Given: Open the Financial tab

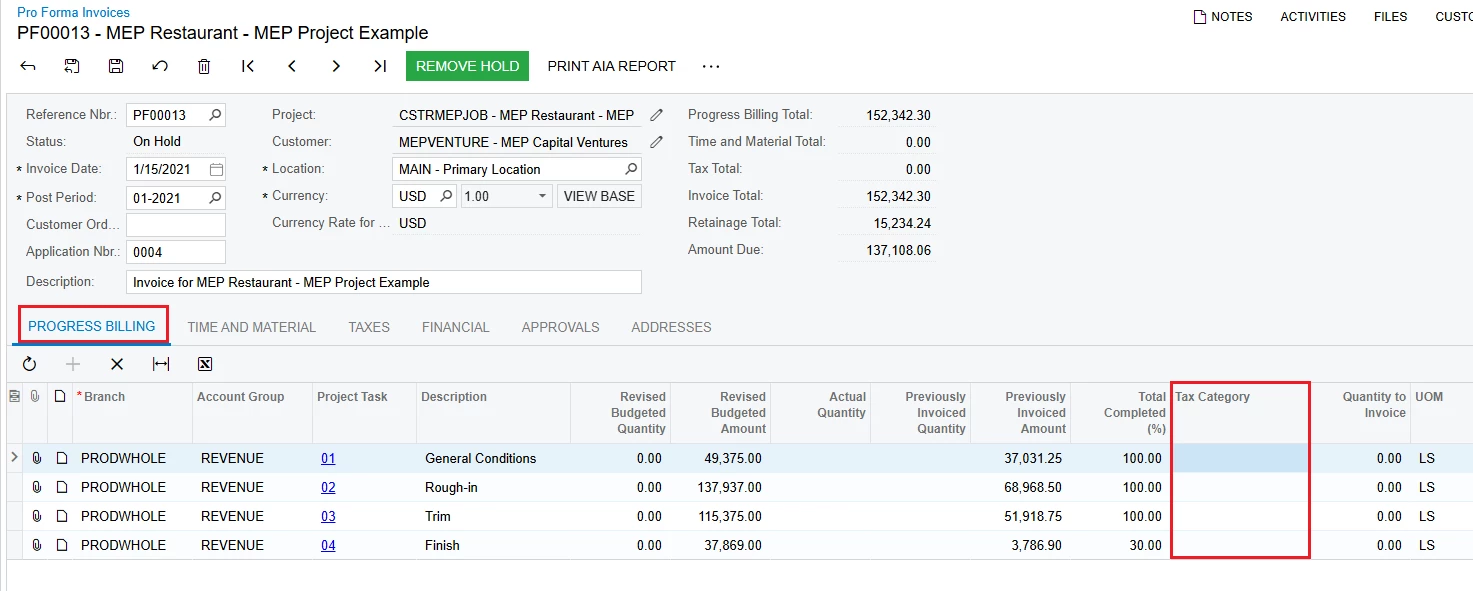Looking at the screenshot, I should point(456,327).
